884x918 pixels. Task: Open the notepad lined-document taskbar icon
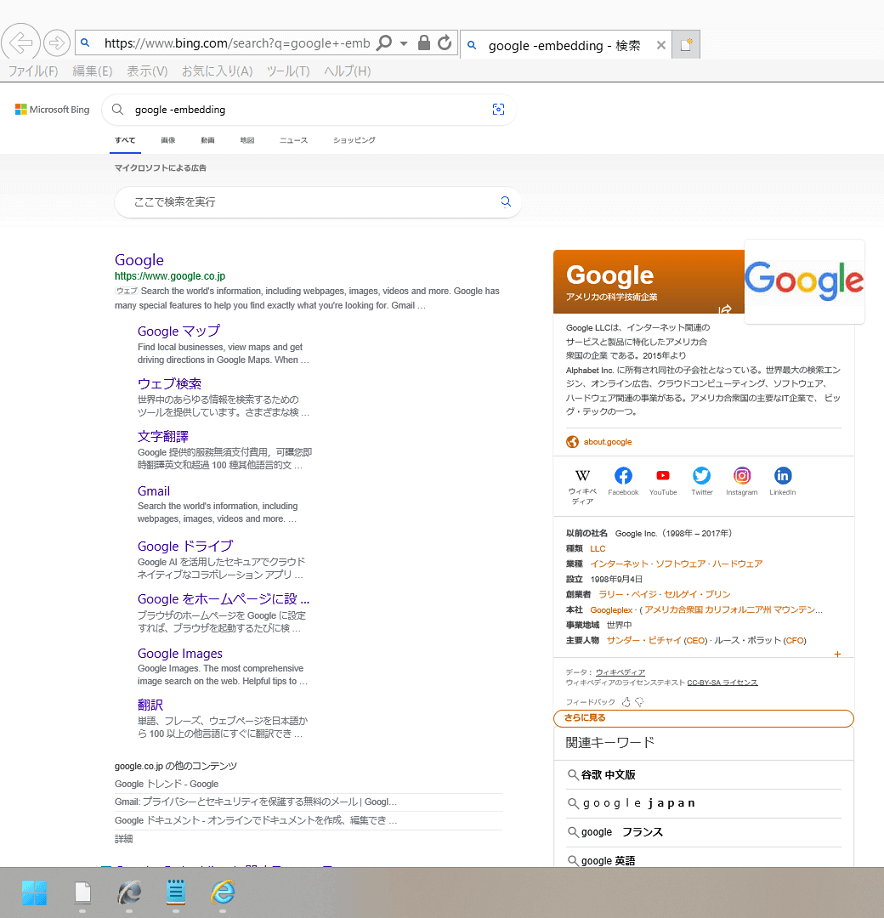pyautogui.click(x=176, y=892)
